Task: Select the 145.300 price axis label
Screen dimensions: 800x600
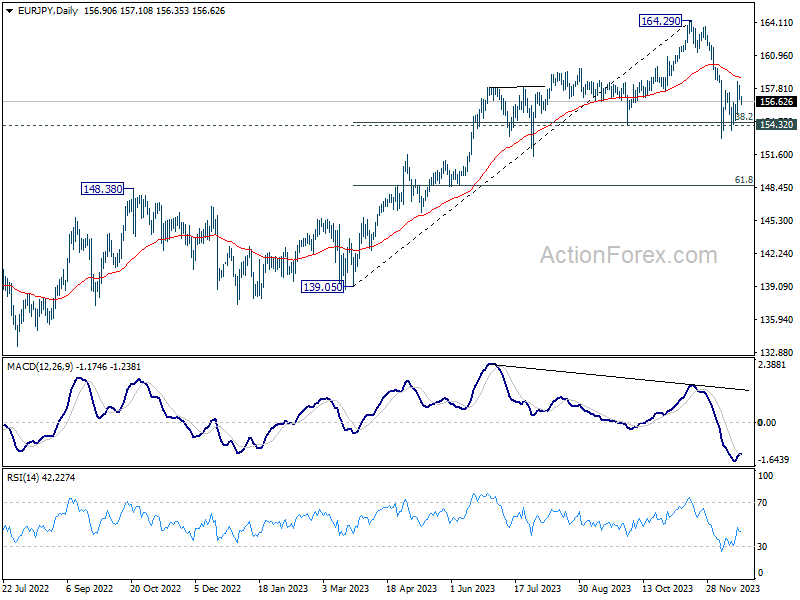Action: point(777,221)
